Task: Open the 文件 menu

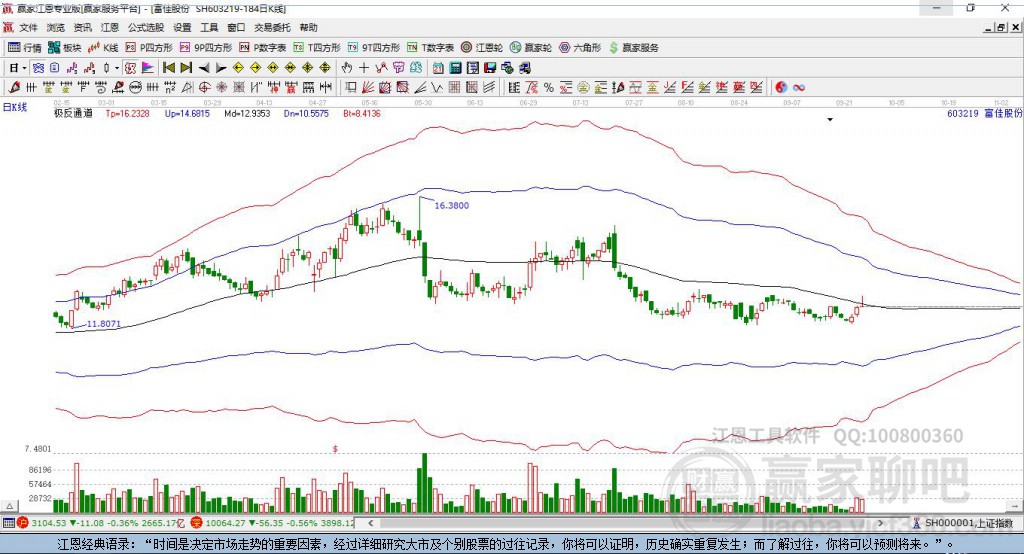Action: pyautogui.click(x=28, y=27)
